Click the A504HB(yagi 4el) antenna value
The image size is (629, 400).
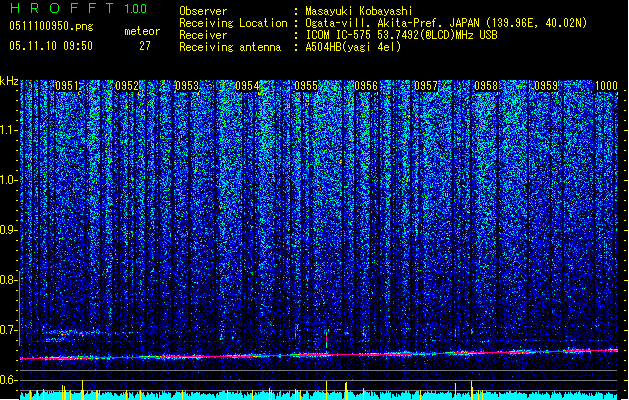point(353,47)
